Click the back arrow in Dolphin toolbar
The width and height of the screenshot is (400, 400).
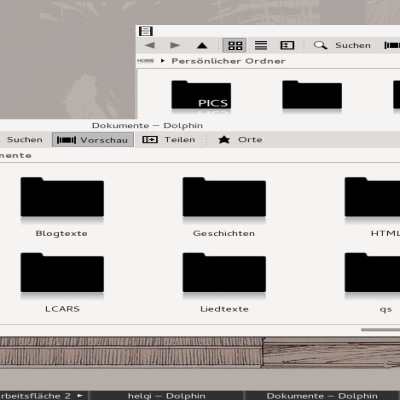point(150,45)
